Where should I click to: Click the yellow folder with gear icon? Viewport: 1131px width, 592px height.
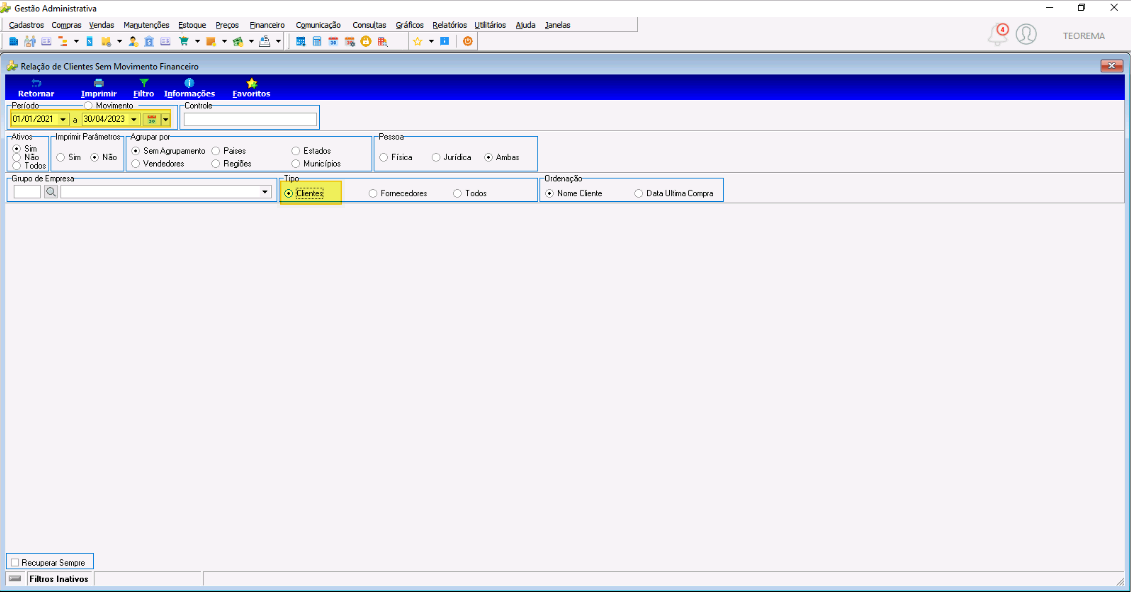tap(106, 41)
